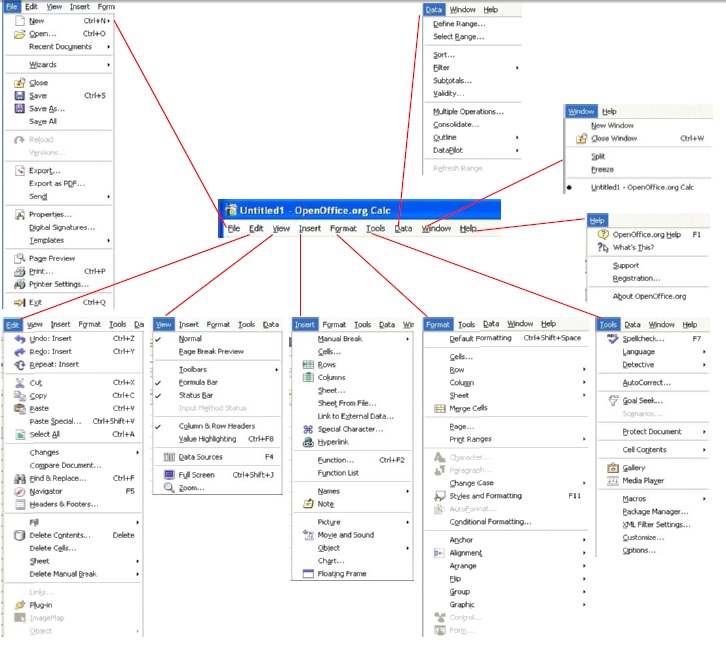Select the Untitled1 radio bullet in Window menu
The width and height of the screenshot is (726, 646).
(569, 188)
